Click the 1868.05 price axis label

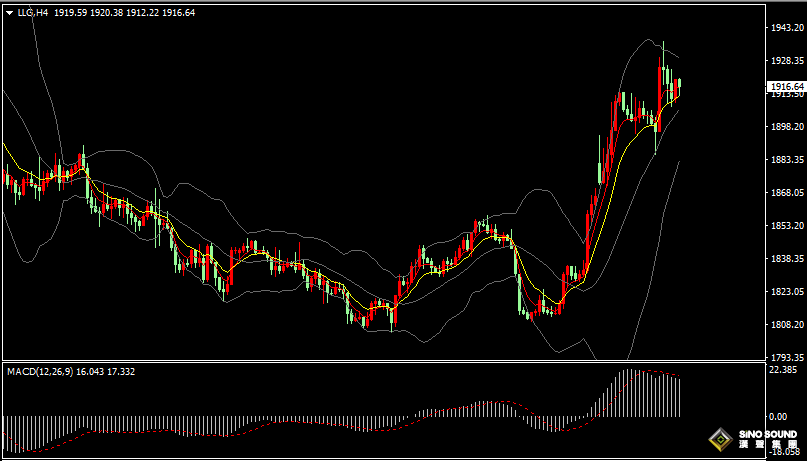[786, 193]
